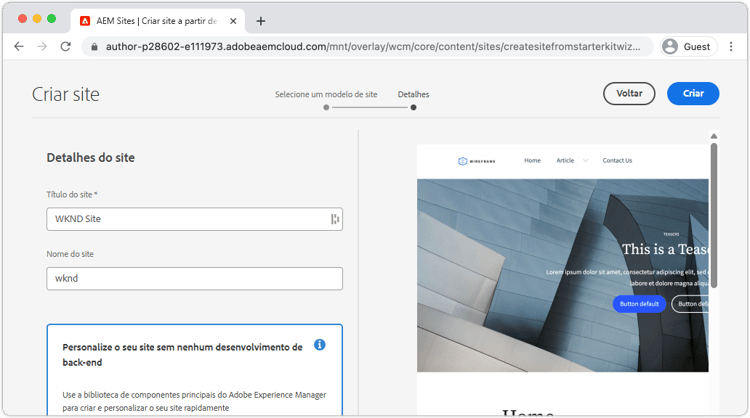Image resolution: width=750 pixels, height=418 pixels.
Task: Click the Adobe favicon on the tab
Action: click(x=85, y=21)
